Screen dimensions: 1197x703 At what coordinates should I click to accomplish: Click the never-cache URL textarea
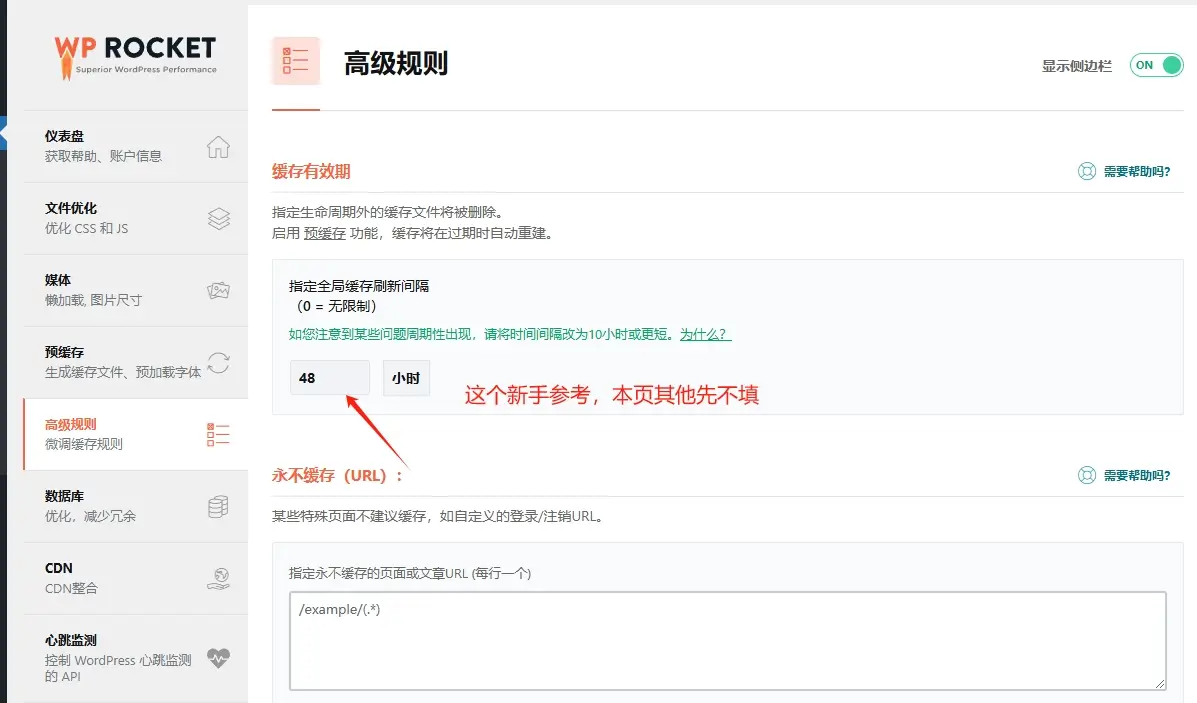pos(728,641)
